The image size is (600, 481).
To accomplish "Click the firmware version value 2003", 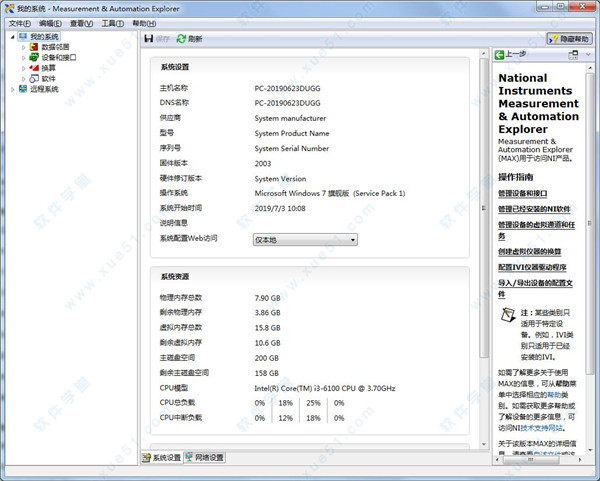I will (263, 163).
